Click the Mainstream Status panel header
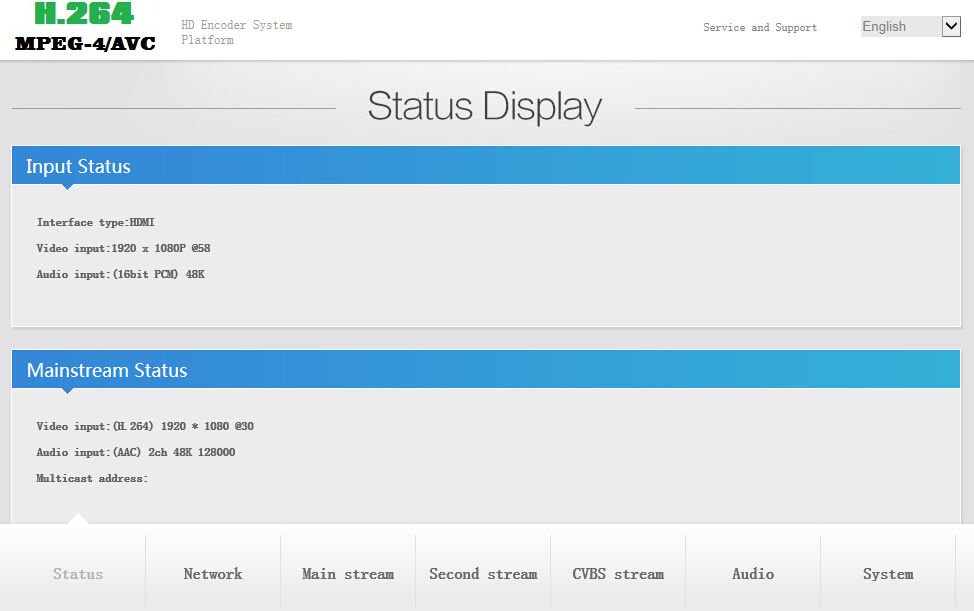Viewport: 974px width, 611px height. point(485,370)
